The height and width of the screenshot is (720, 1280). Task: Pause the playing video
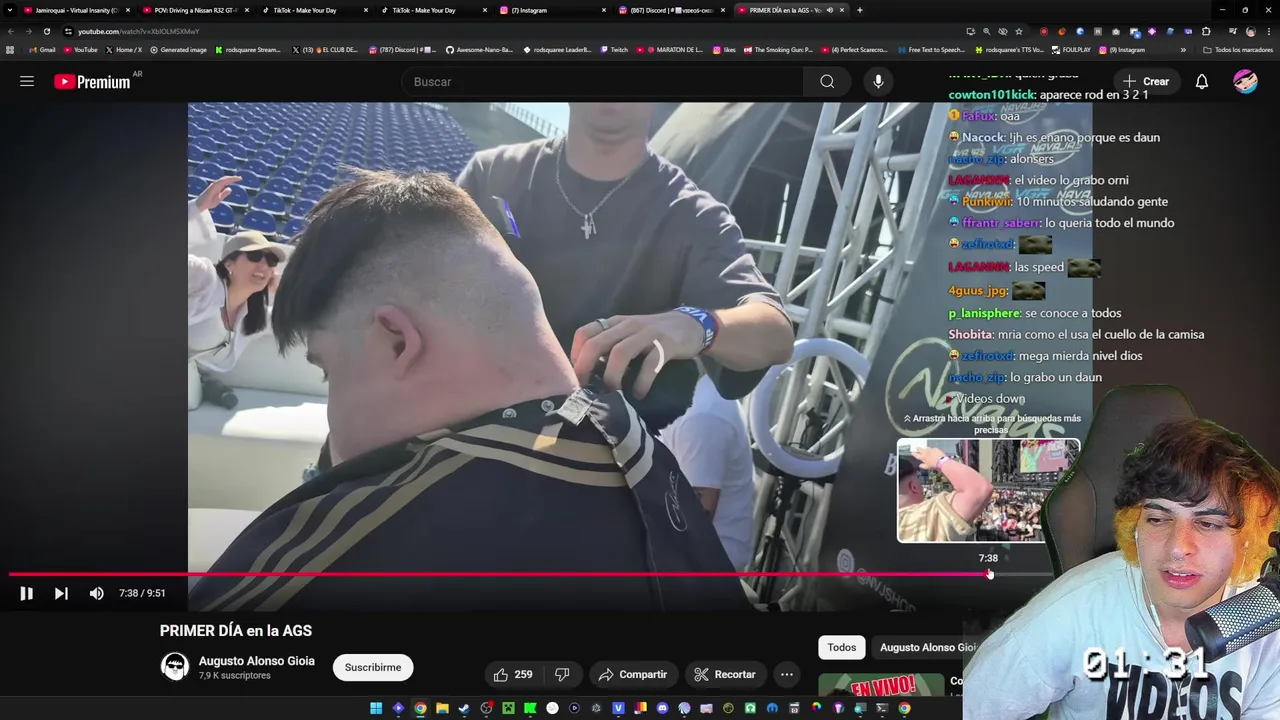[27, 593]
